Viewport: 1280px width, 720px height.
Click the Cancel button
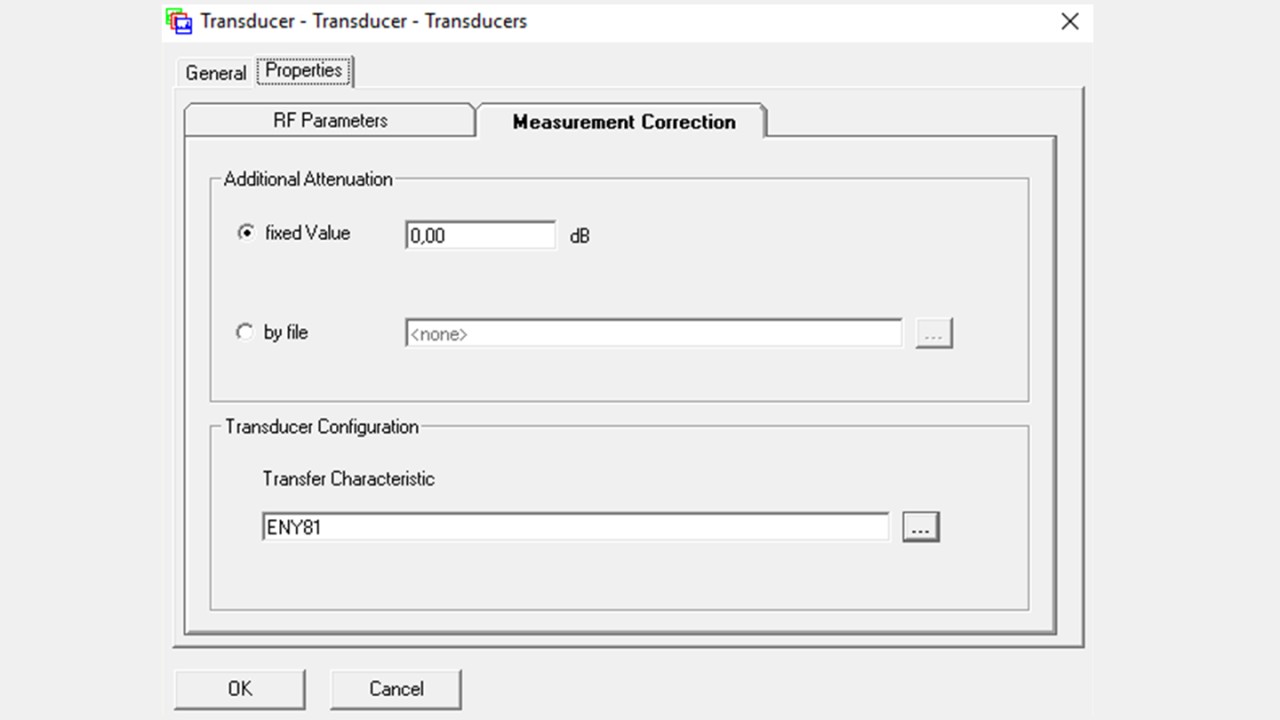(x=396, y=689)
